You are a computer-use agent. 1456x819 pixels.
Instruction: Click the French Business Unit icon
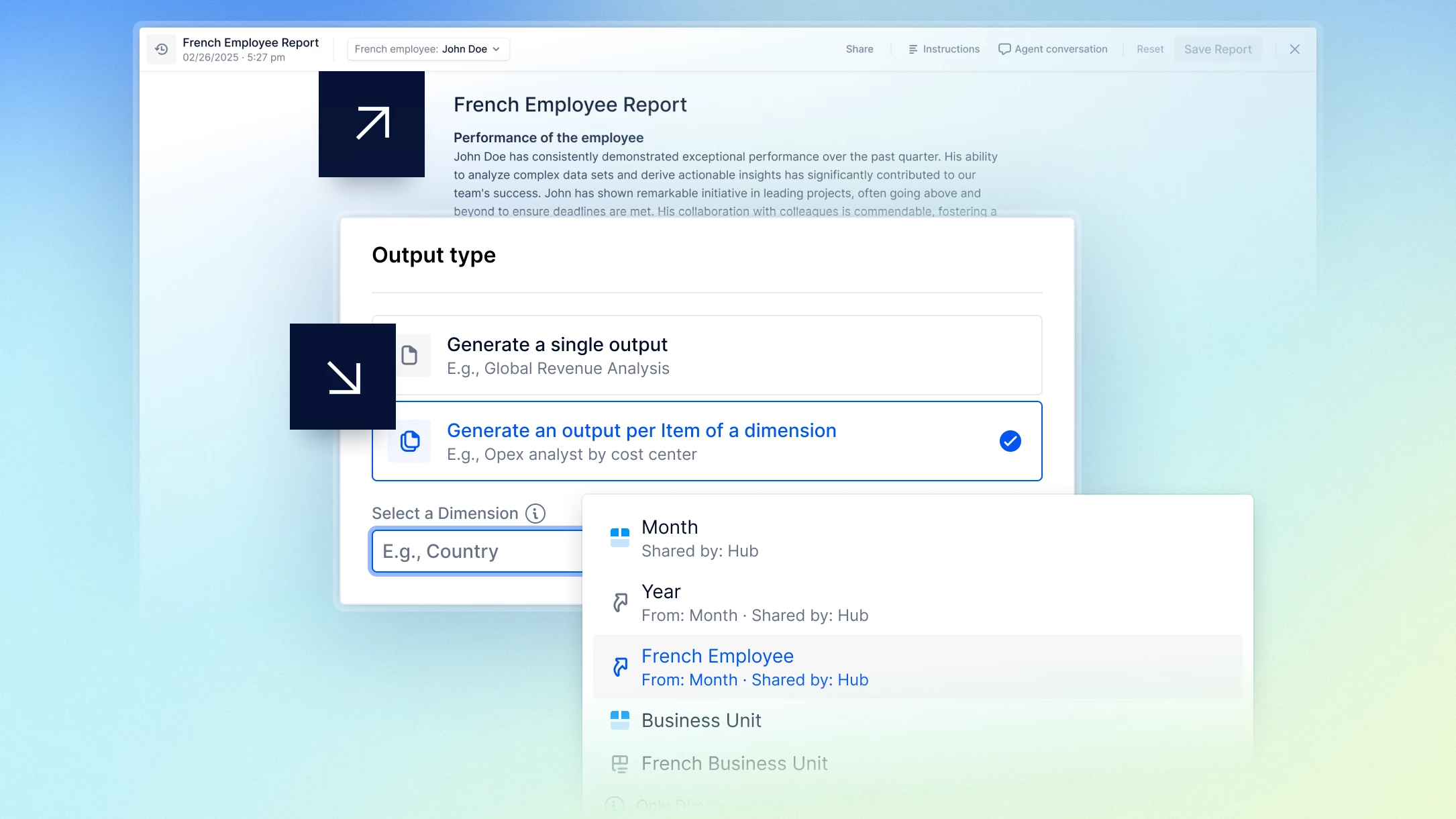coord(619,763)
